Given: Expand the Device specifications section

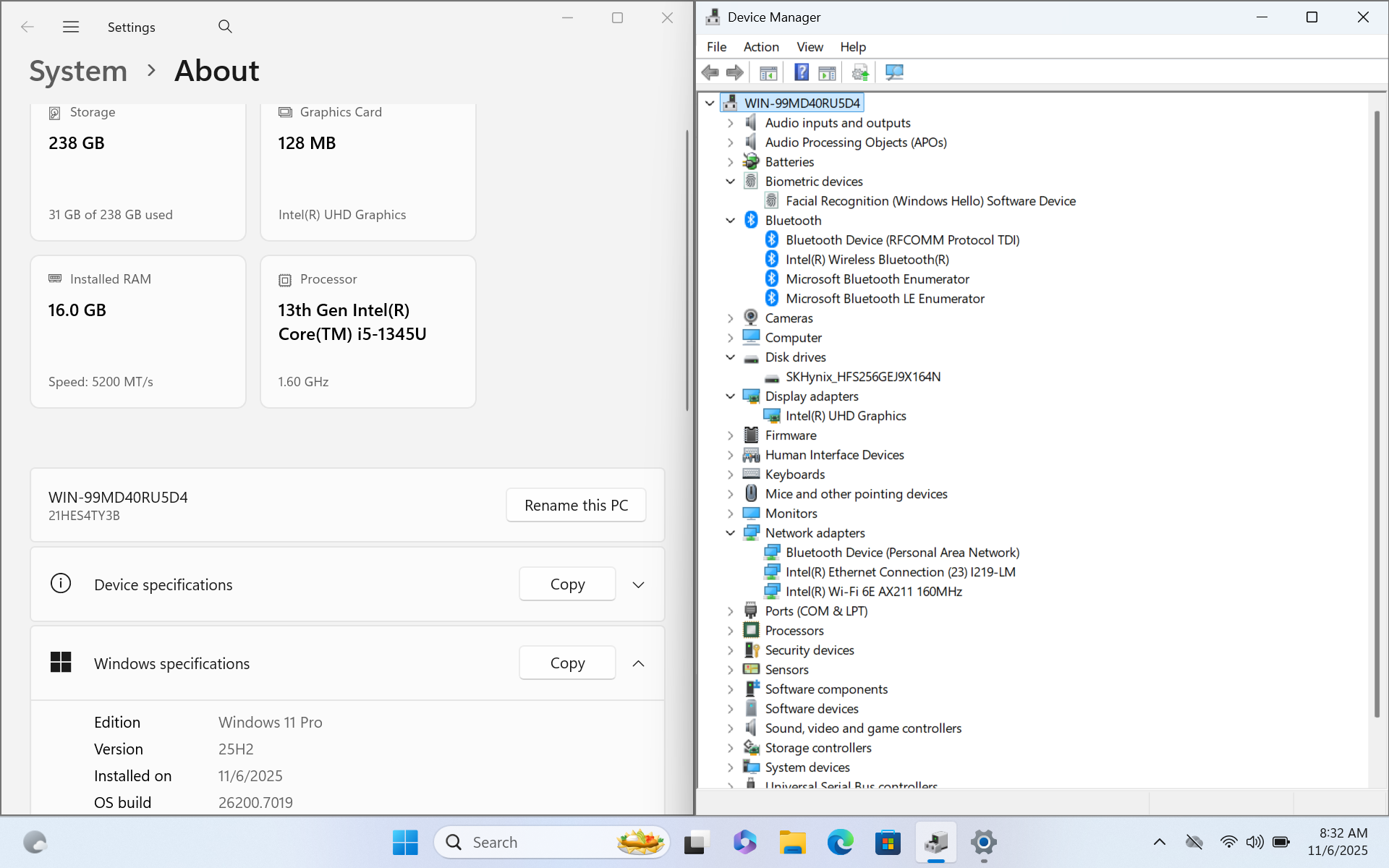Looking at the screenshot, I should point(638,584).
